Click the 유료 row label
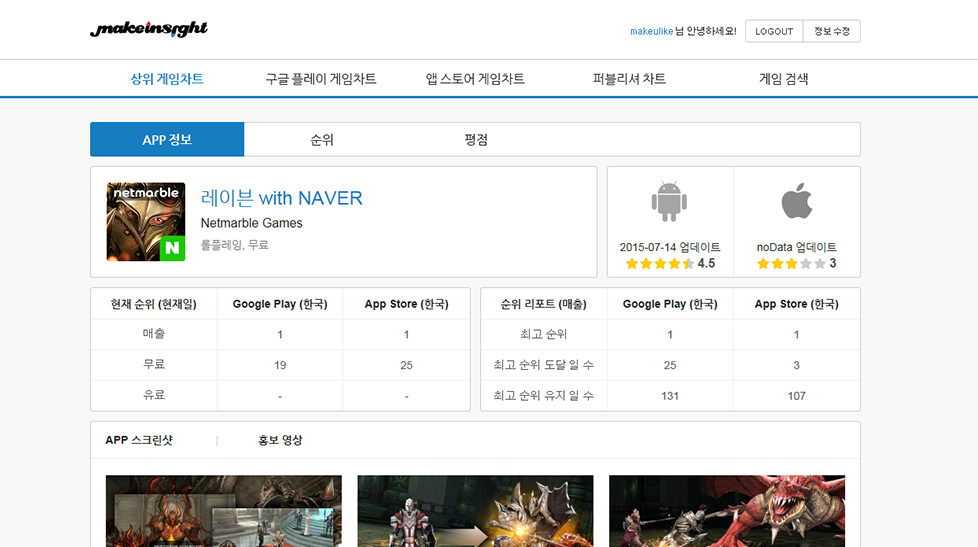The image size is (978, 547). pos(153,395)
